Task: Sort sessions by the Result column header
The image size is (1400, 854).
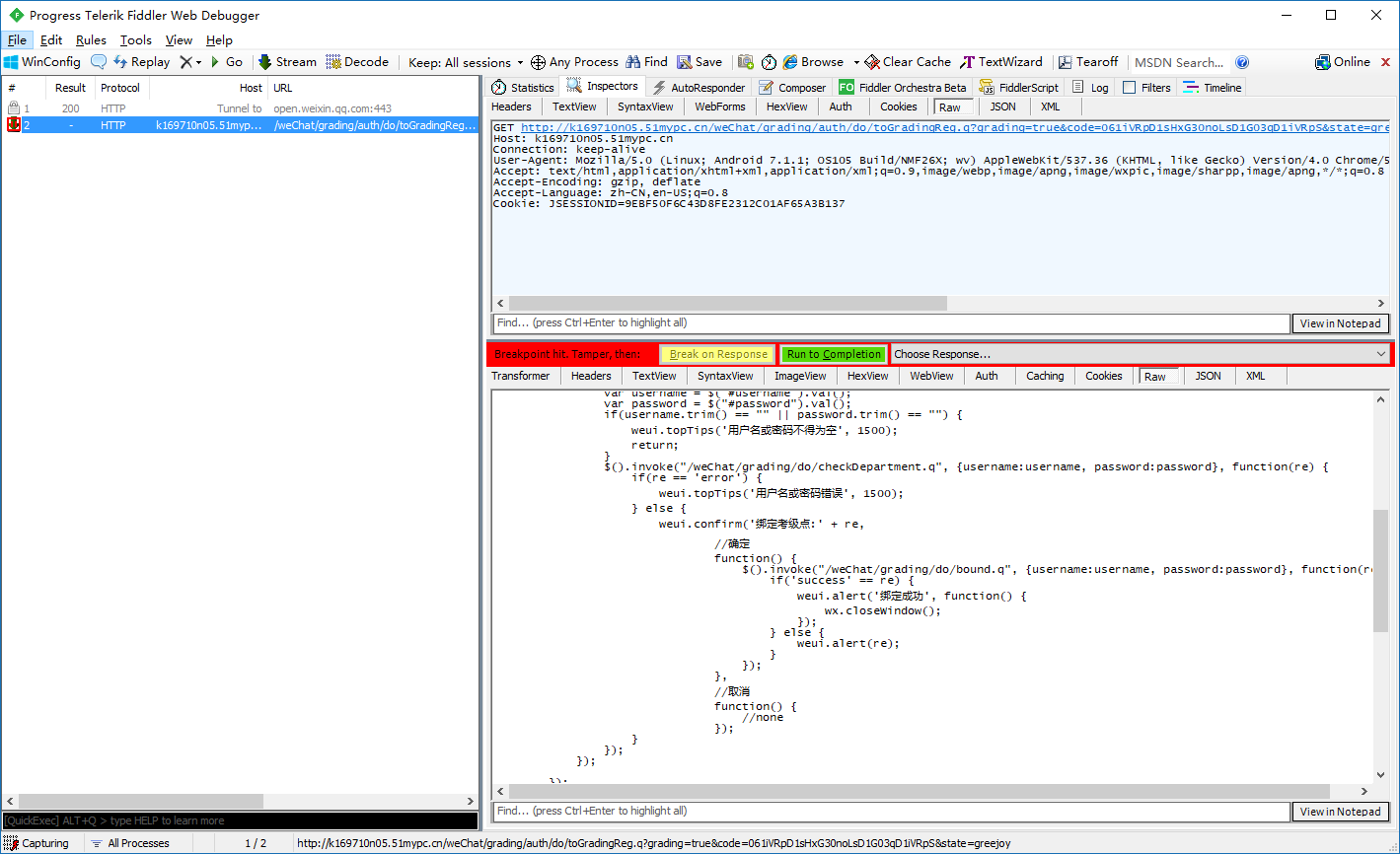Action: coord(70,88)
